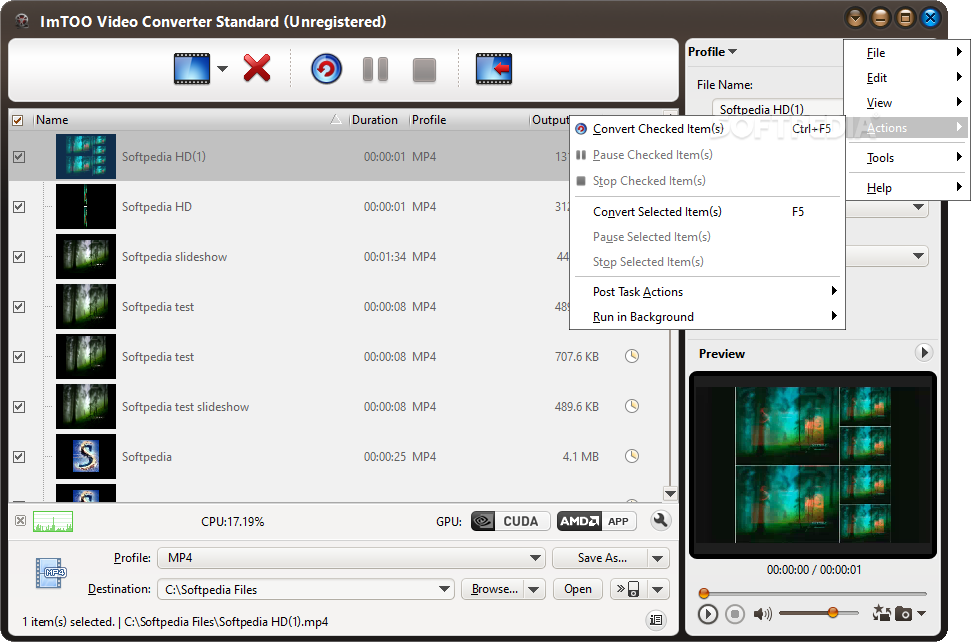Choose Convert Selected Item(s) menu entry
Screen dimensions: 971x642
pyautogui.click(x=707, y=212)
